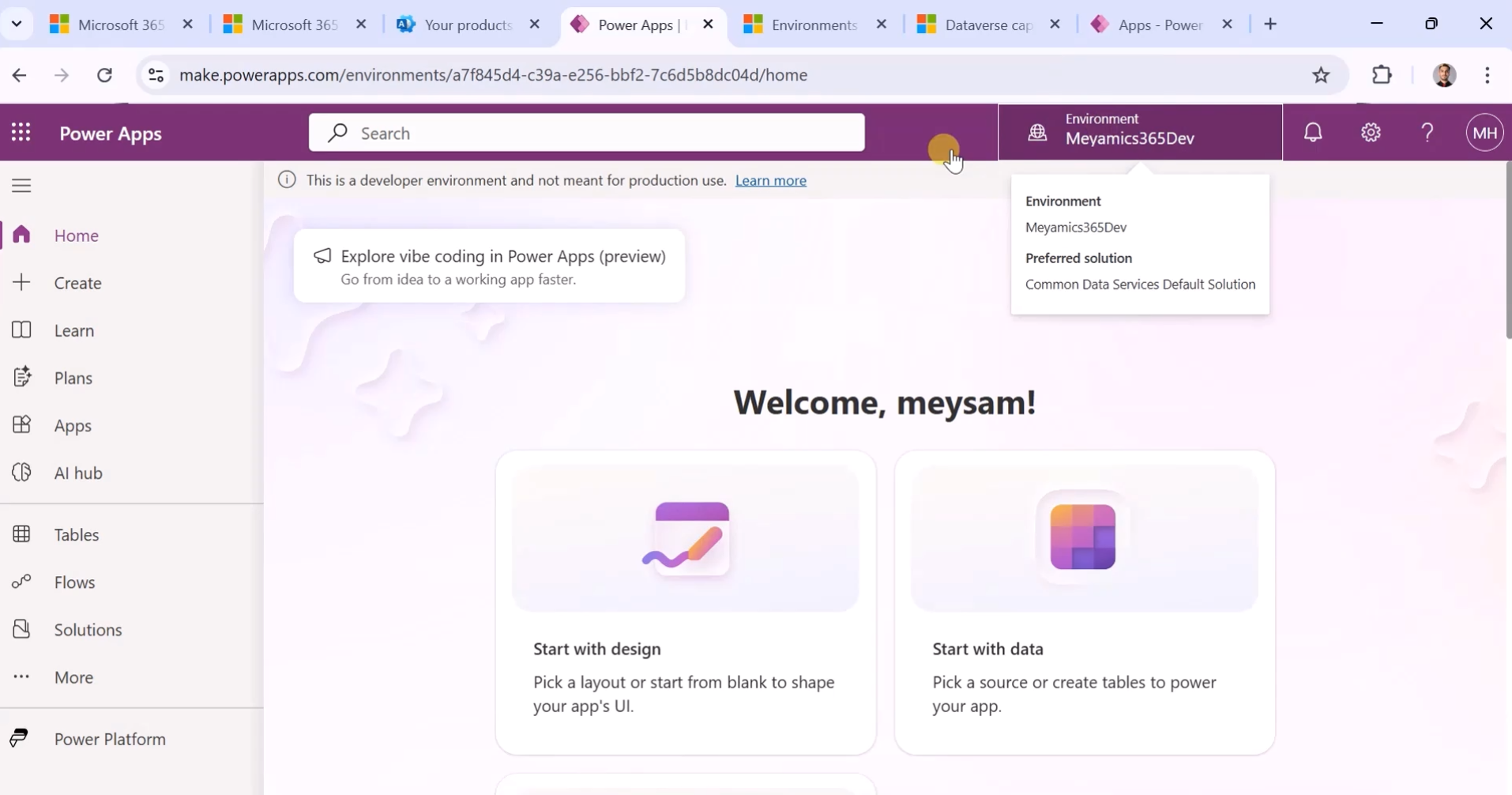Open the notifications bell

point(1313,133)
